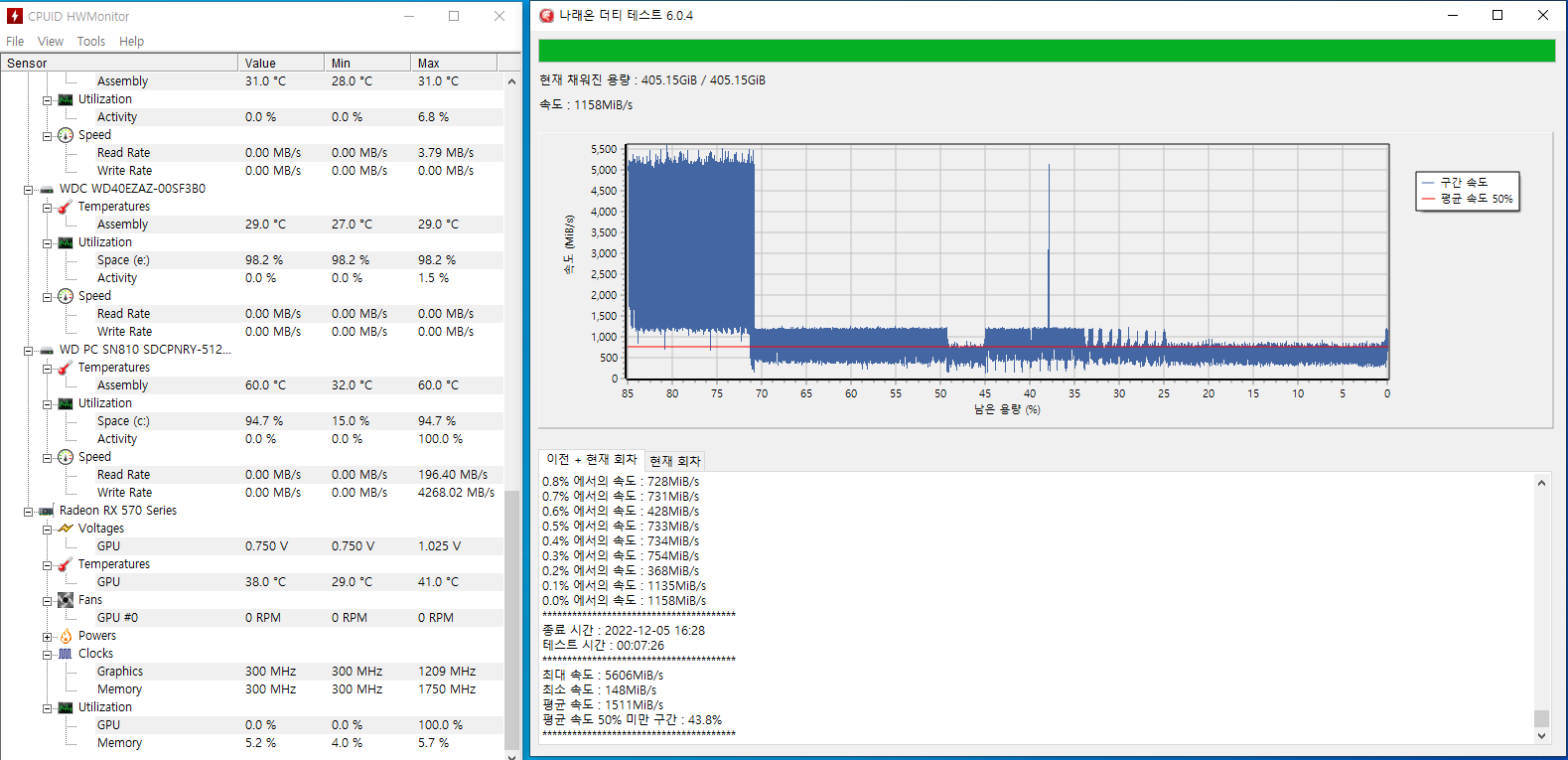Click the Max column header
This screenshot has width=1568, height=760.
(454, 63)
